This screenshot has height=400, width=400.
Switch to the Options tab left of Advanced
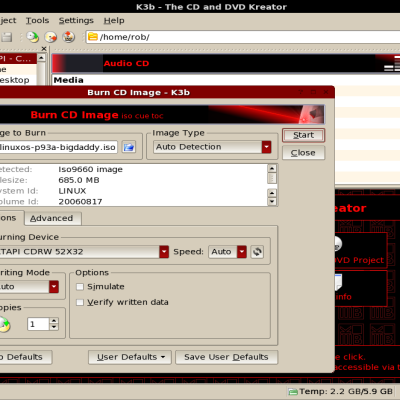pyautogui.click(x=11, y=218)
